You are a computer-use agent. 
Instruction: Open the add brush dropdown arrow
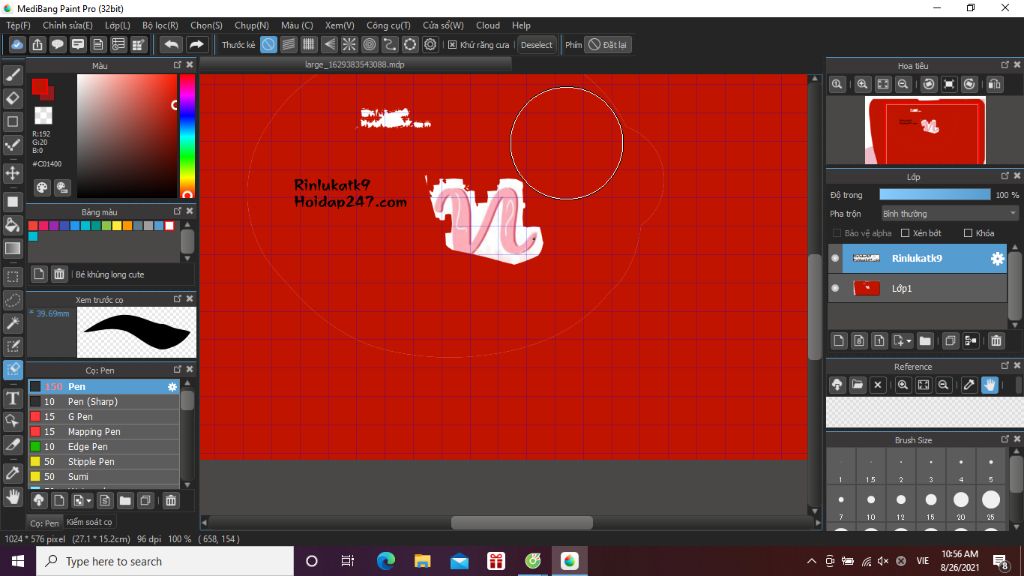pos(88,501)
